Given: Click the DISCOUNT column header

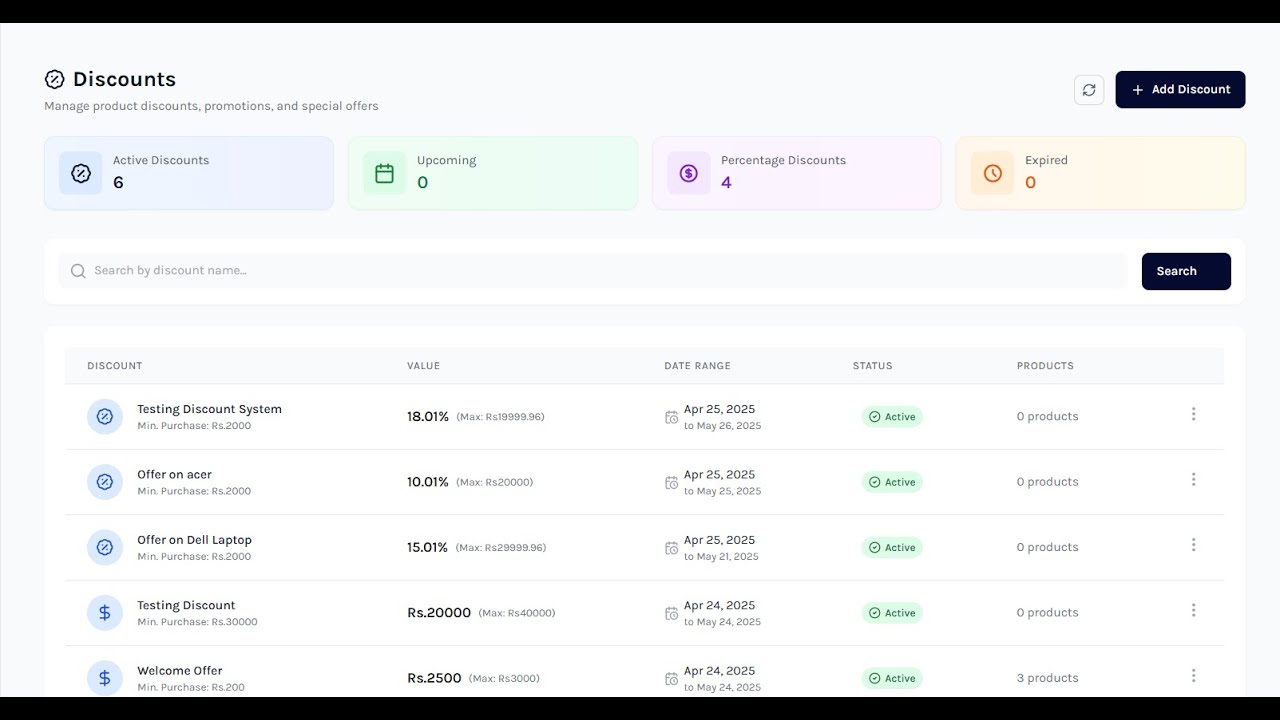Looking at the screenshot, I should tap(115, 366).
